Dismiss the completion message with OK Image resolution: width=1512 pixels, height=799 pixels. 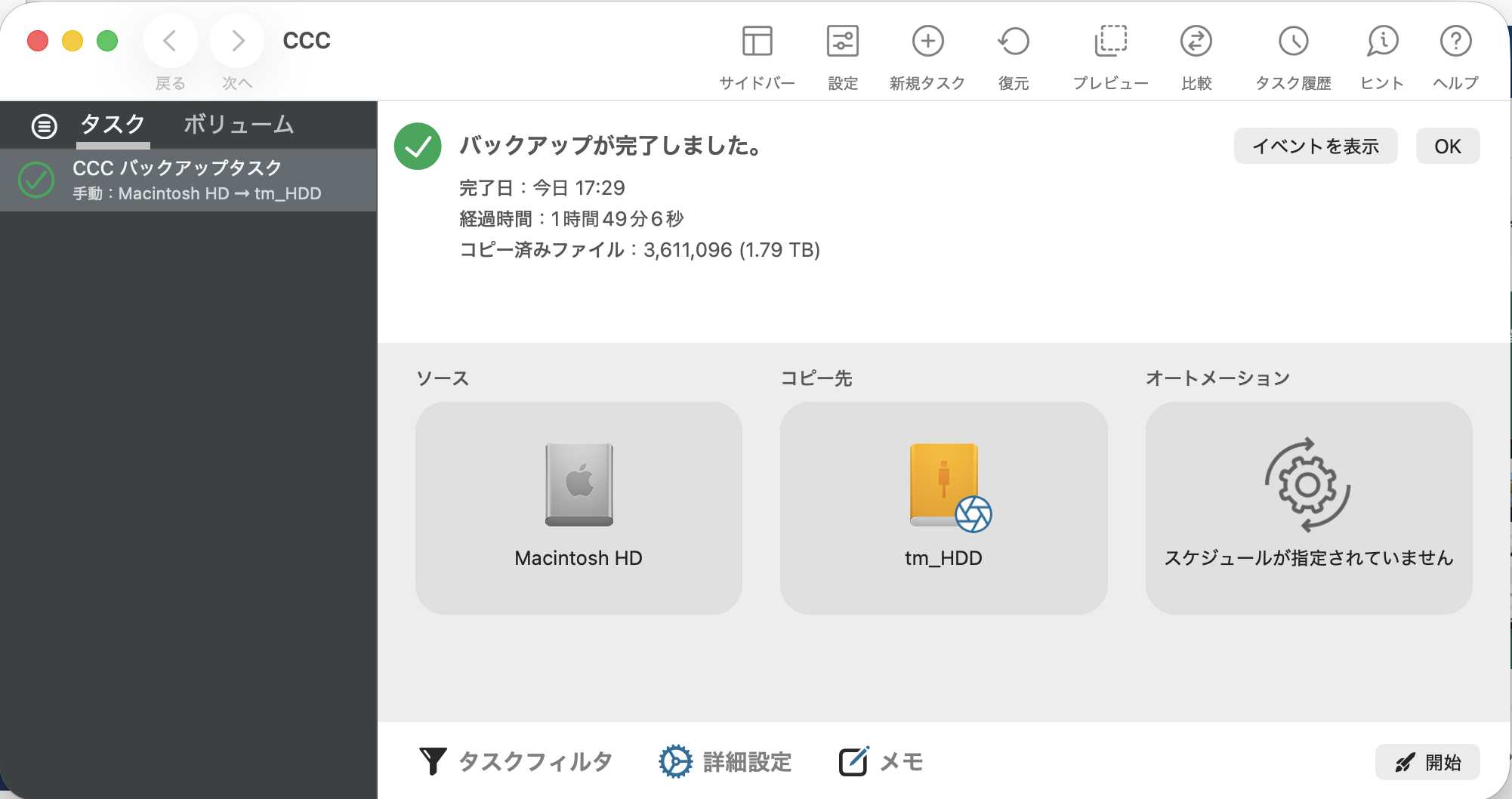[1447, 146]
